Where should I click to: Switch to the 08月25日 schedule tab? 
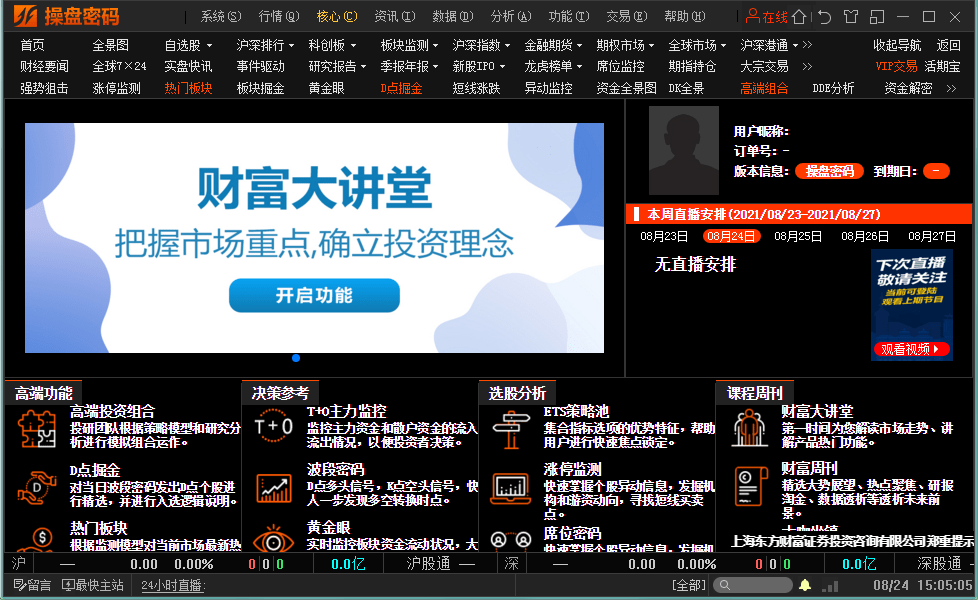798,236
